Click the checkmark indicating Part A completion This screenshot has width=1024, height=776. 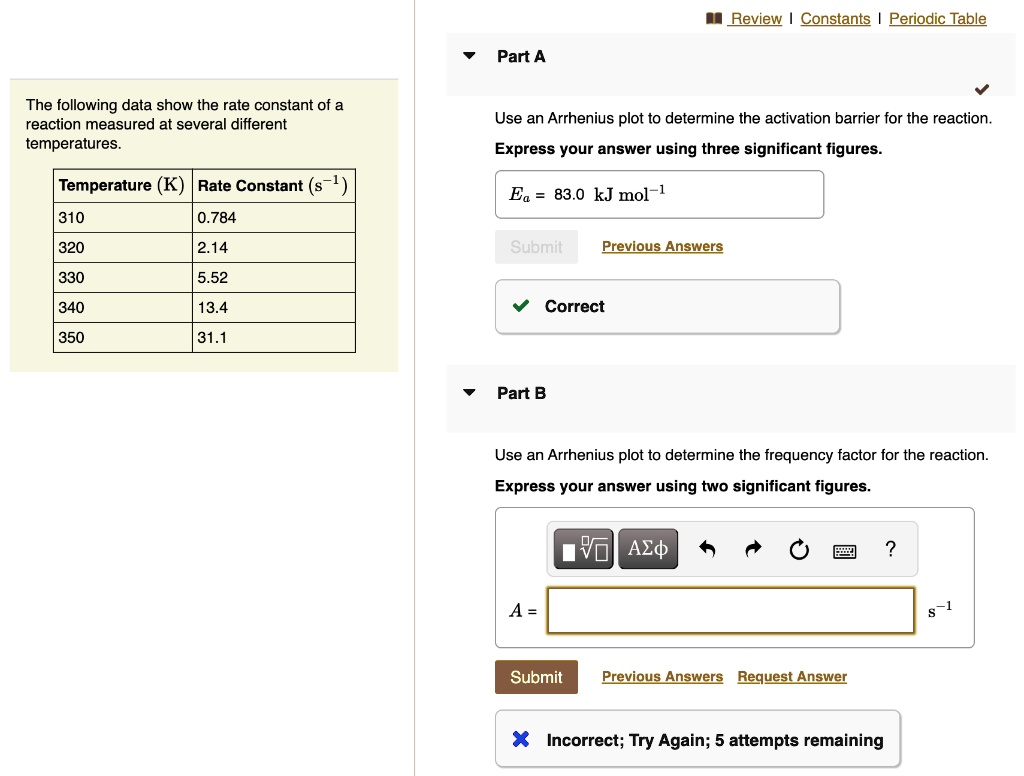981,89
